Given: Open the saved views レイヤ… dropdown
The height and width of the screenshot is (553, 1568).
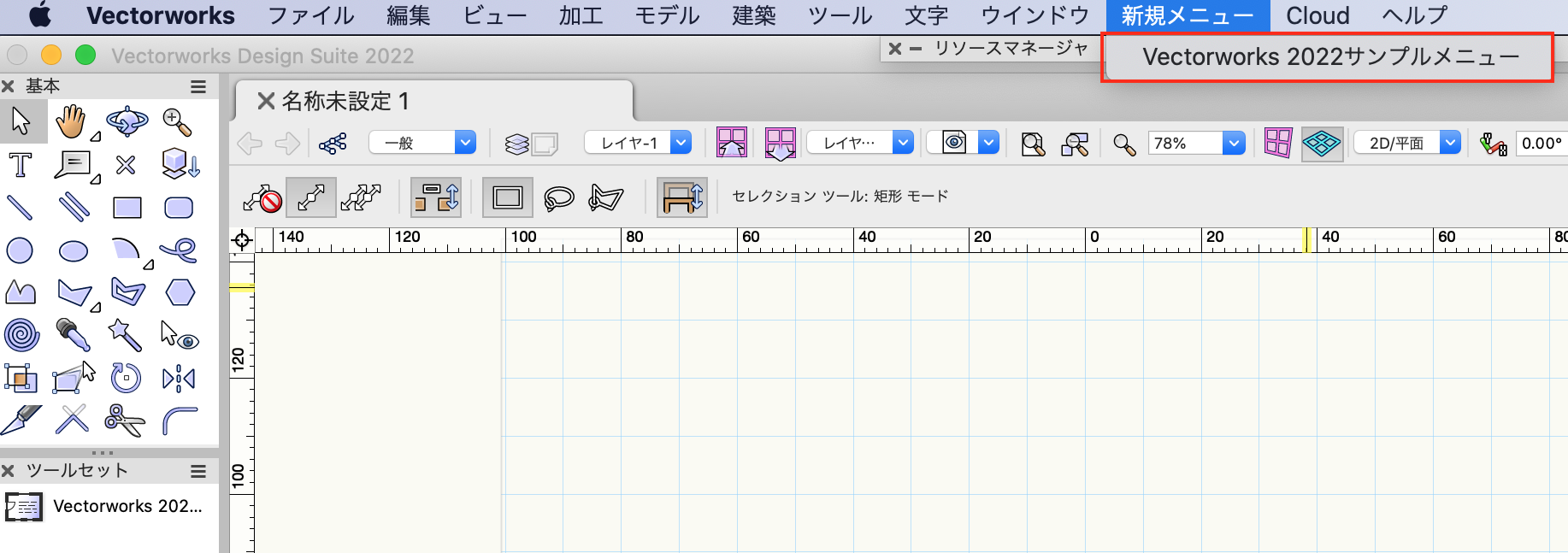Looking at the screenshot, I should pyautogui.click(x=860, y=143).
